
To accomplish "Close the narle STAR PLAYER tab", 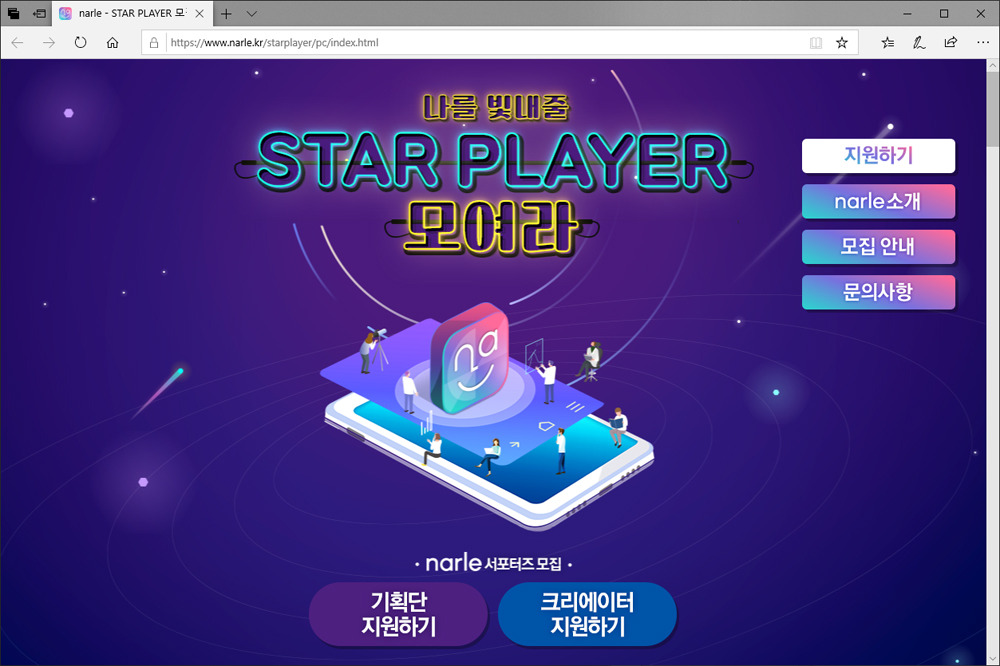I will pyautogui.click(x=200, y=13).
